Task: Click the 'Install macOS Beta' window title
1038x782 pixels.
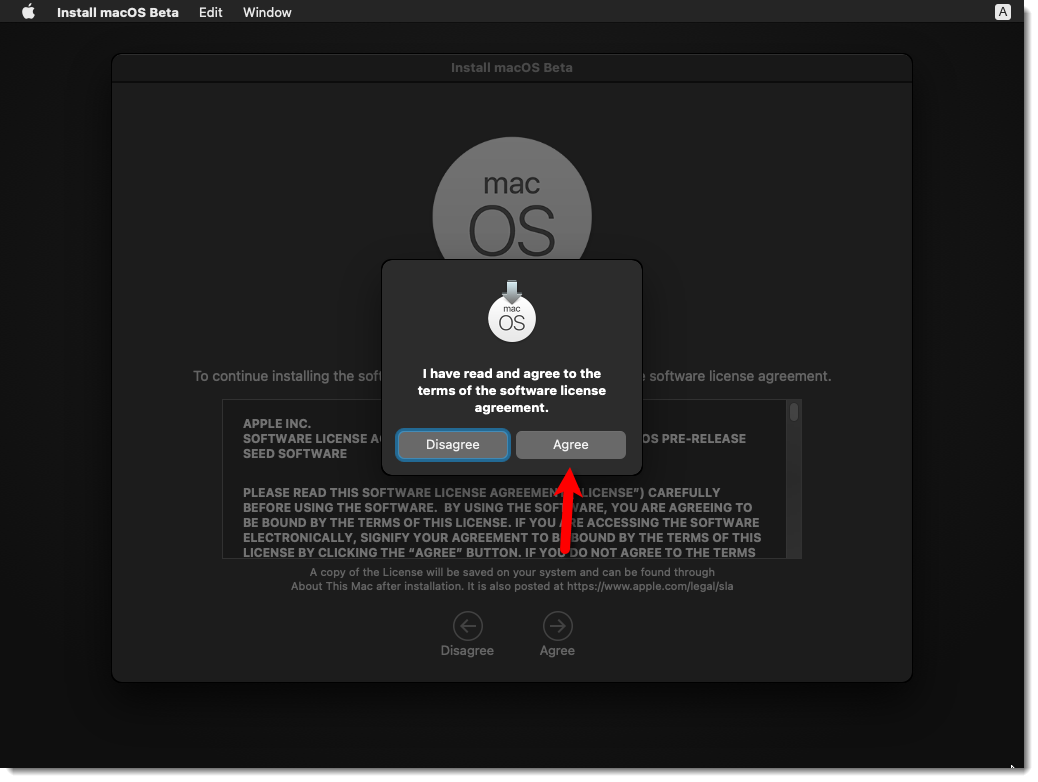Action: (x=512, y=68)
